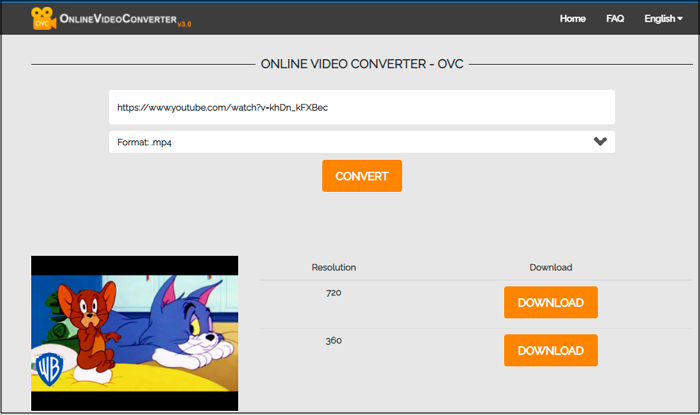Click the chevron arrow in format box
The image size is (700, 415).
pyautogui.click(x=600, y=142)
